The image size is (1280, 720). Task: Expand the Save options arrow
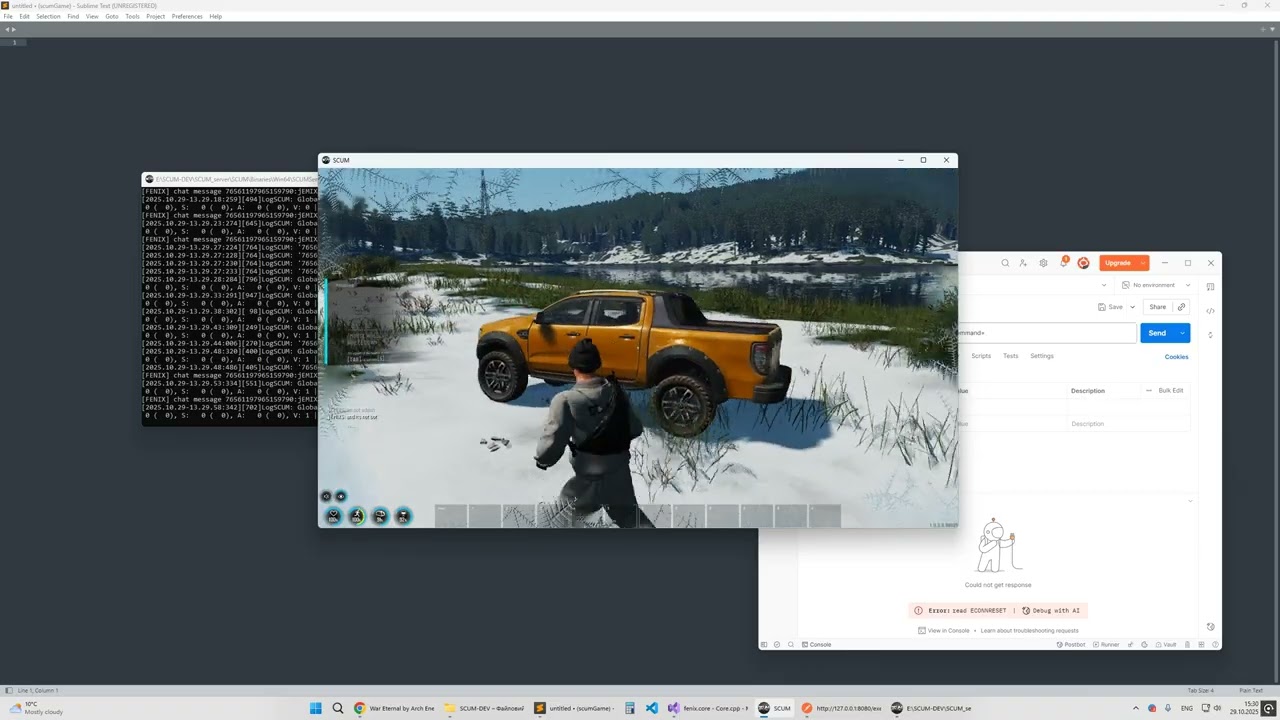pyautogui.click(x=1132, y=307)
